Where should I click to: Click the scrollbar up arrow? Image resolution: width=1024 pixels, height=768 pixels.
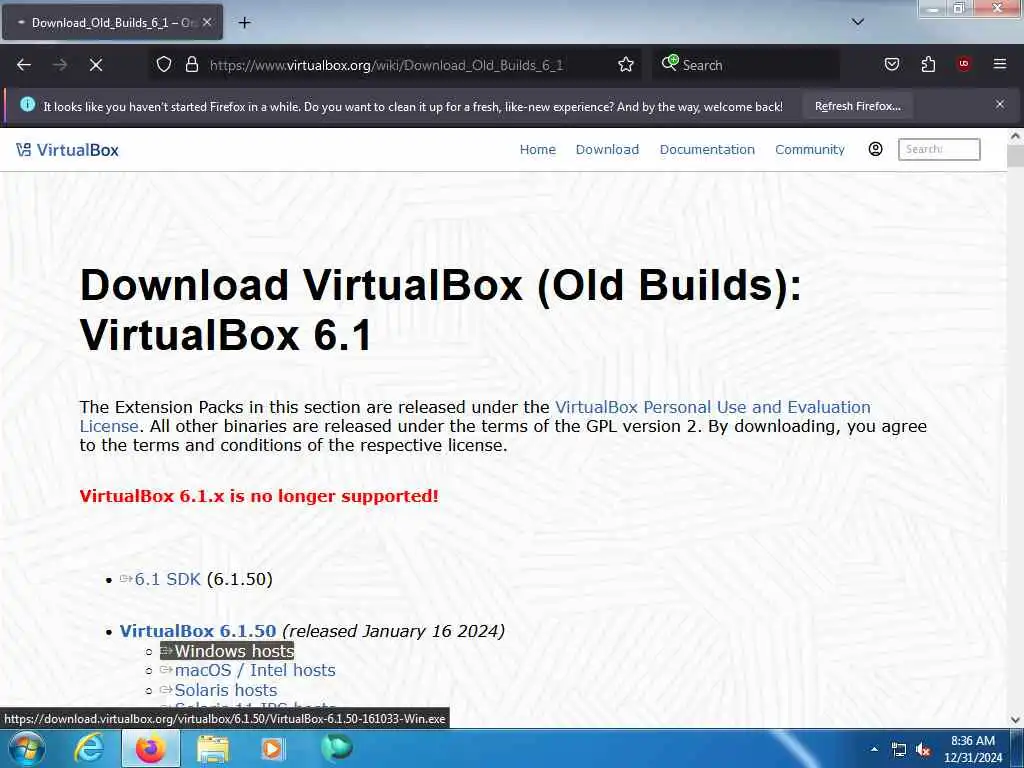tap(1015, 136)
